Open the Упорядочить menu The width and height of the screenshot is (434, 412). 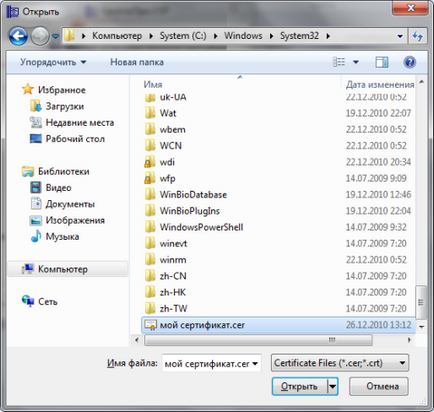(x=53, y=62)
